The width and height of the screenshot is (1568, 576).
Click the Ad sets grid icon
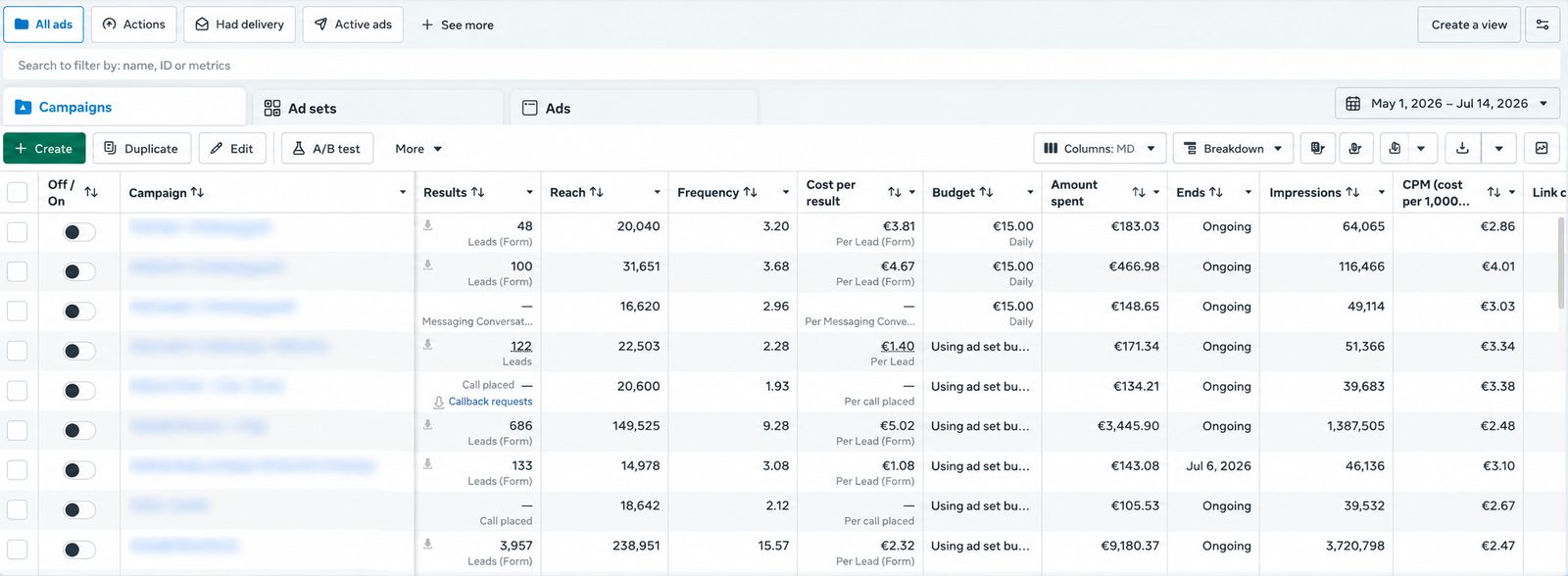tap(272, 109)
